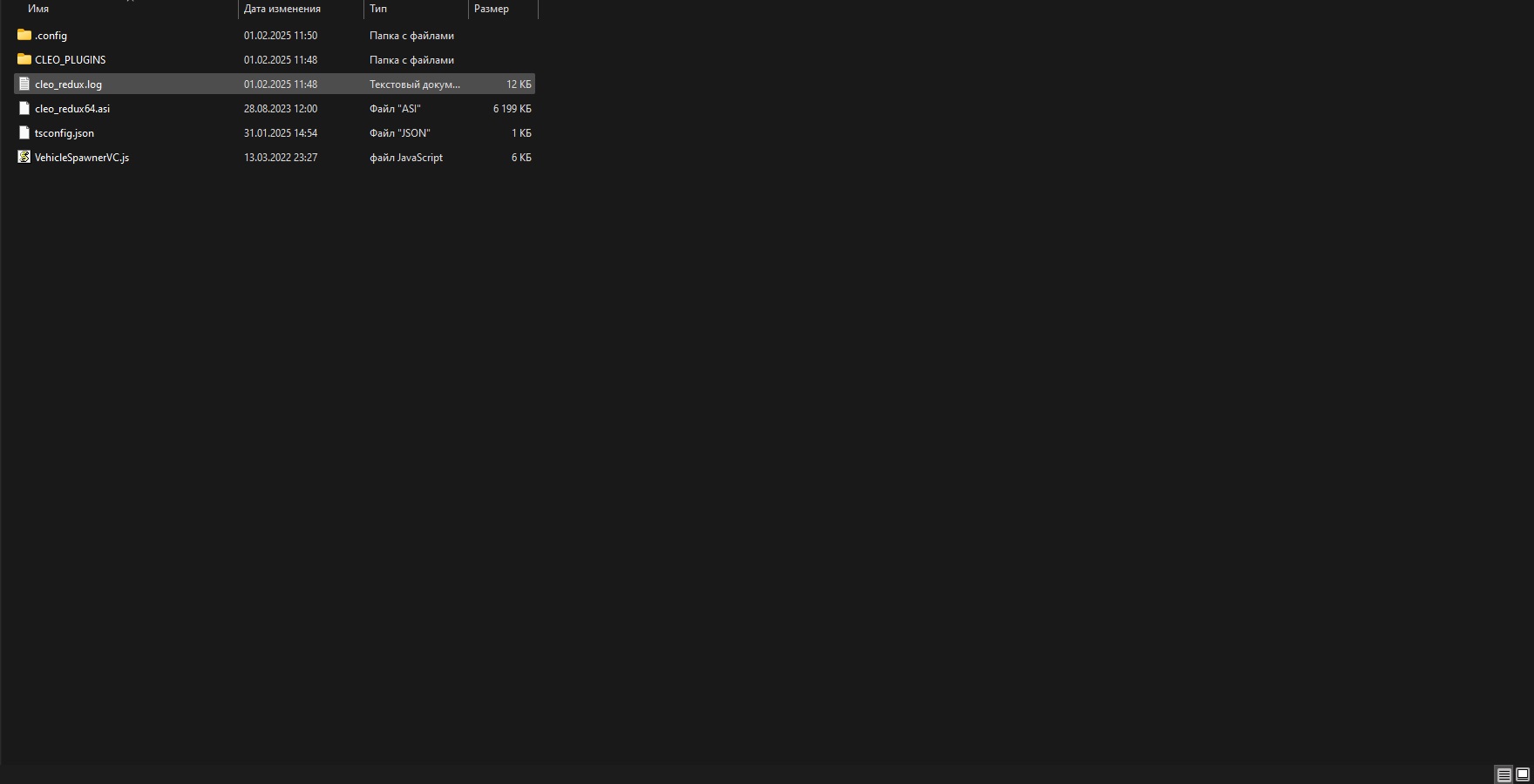
Task: Click the .config folder icon
Action: coord(24,35)
